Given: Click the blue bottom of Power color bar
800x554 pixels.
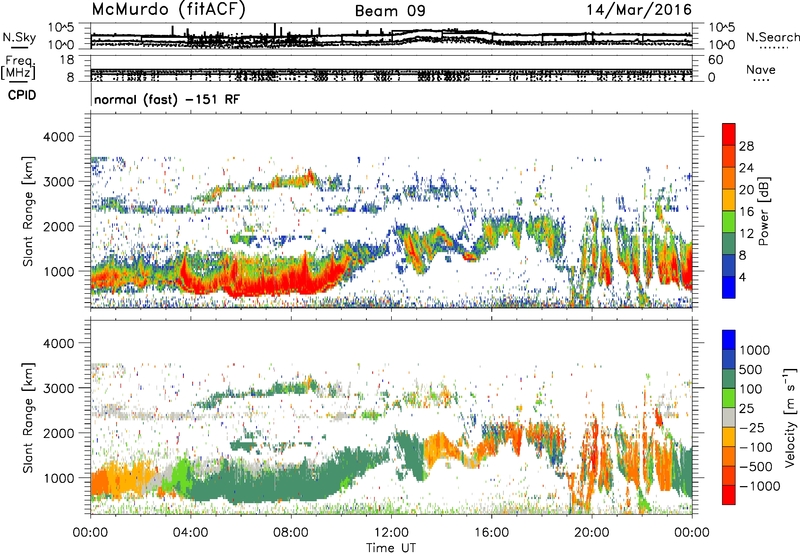Looking at the screenshot, I should click(x=729, y=287).
